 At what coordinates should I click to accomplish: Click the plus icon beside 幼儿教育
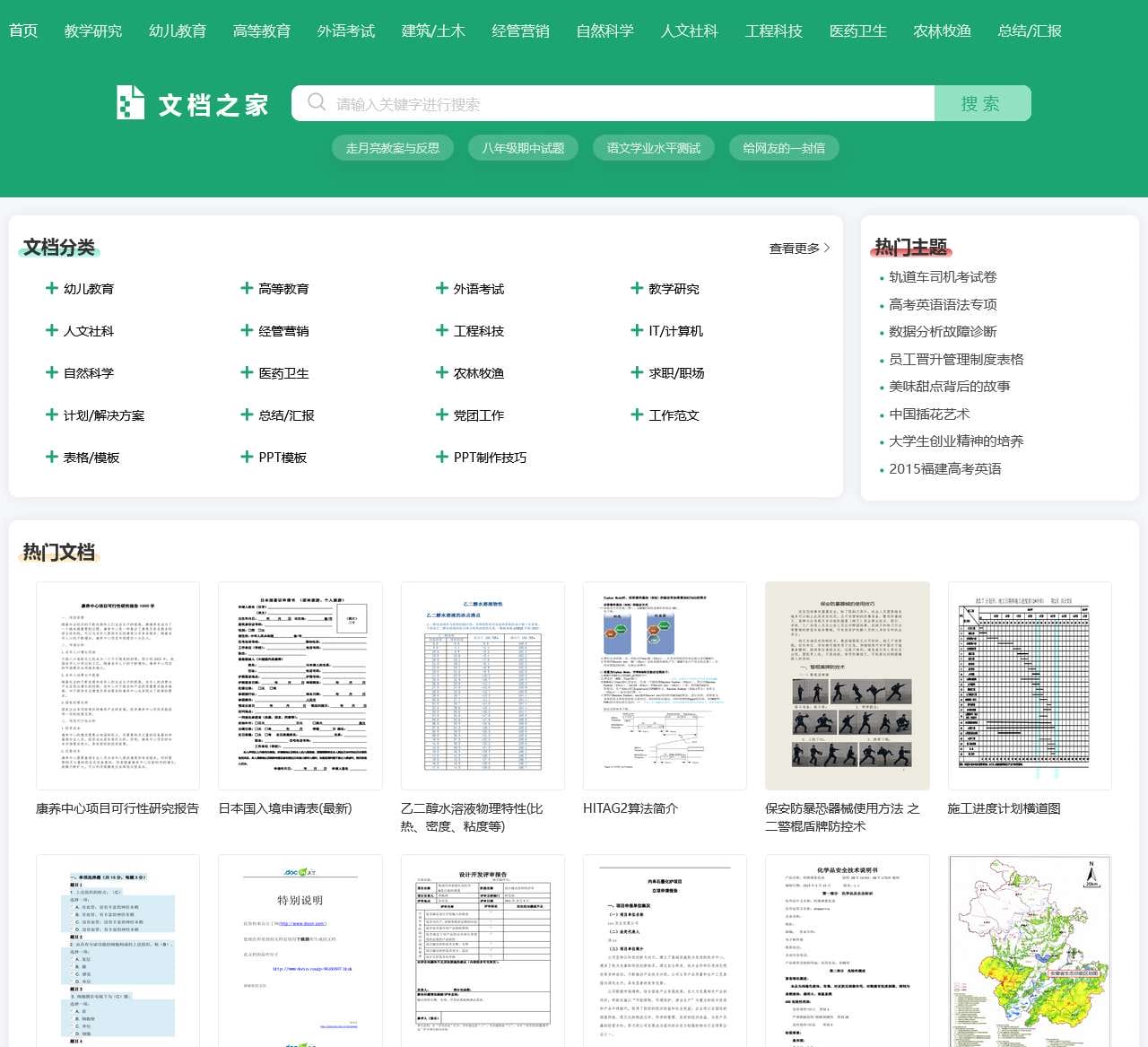[x=52, y=288]
